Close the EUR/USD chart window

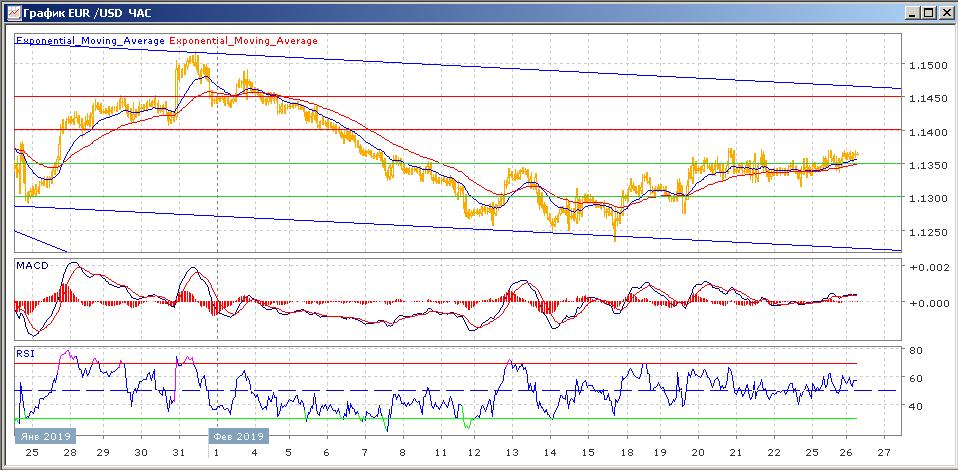point(944,12)
